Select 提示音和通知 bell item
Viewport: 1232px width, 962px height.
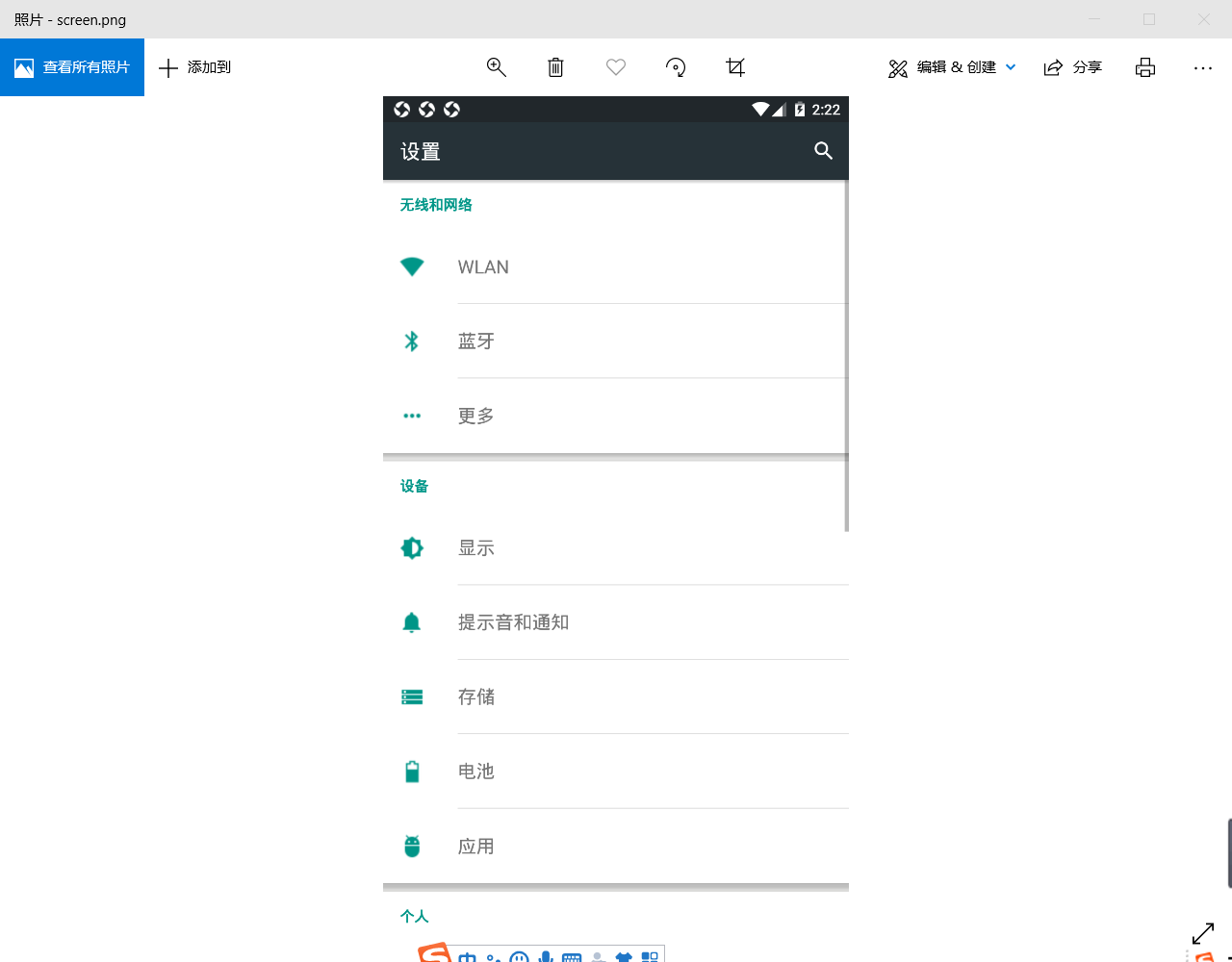[x=616, y=622]
